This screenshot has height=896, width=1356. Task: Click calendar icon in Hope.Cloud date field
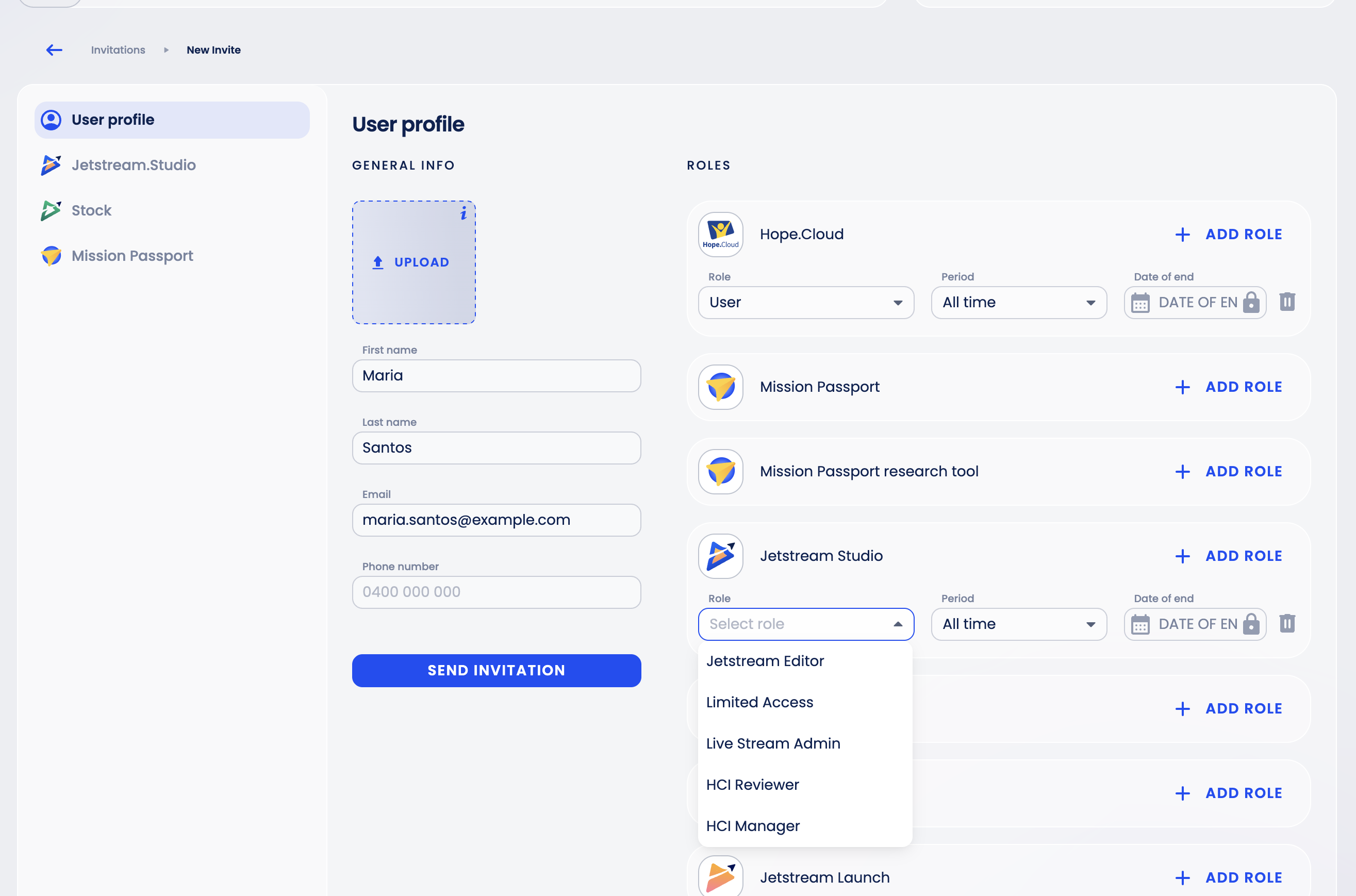point(1140,302)
